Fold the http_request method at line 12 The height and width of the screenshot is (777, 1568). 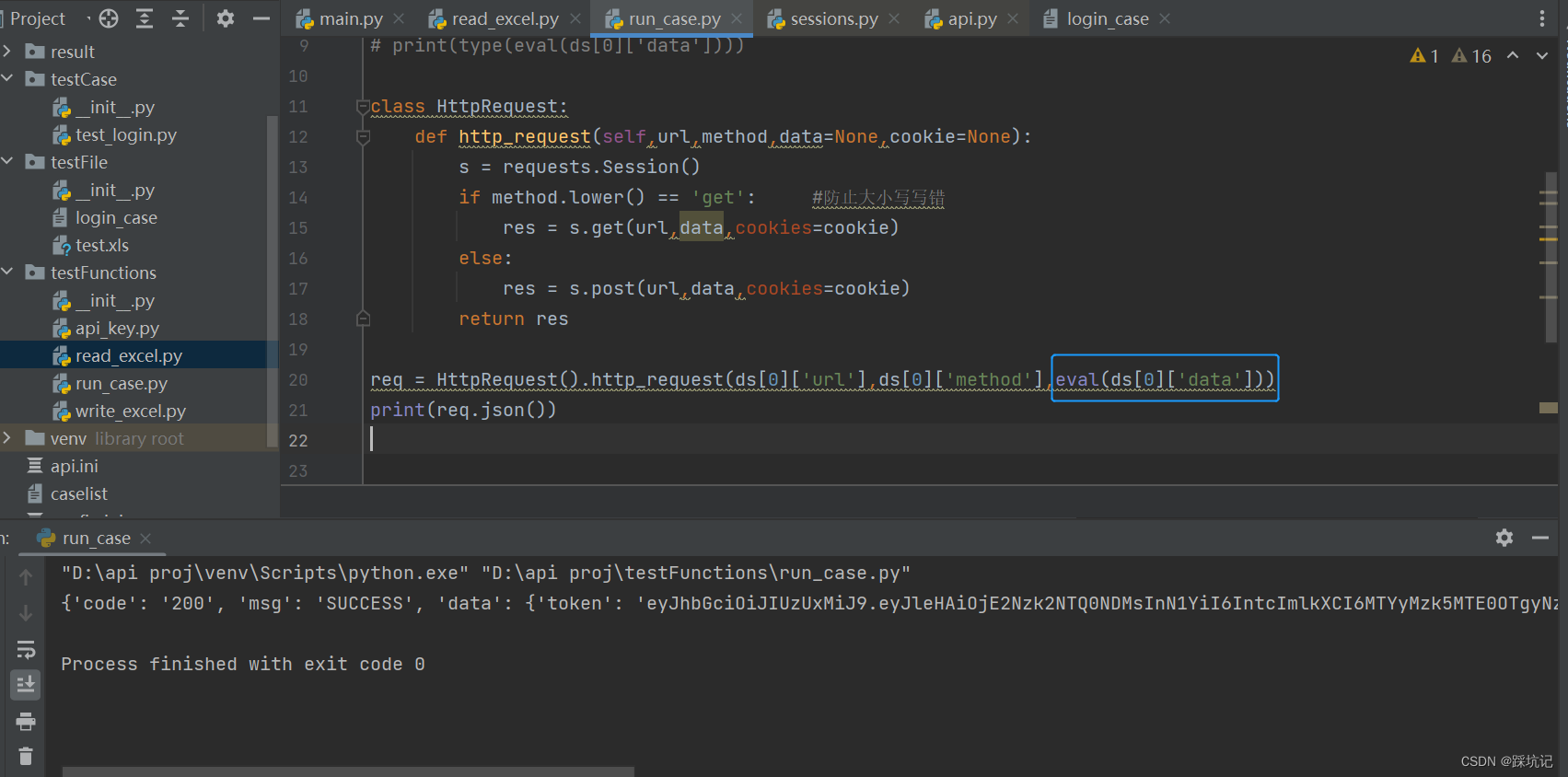click(x=363, y=137)
